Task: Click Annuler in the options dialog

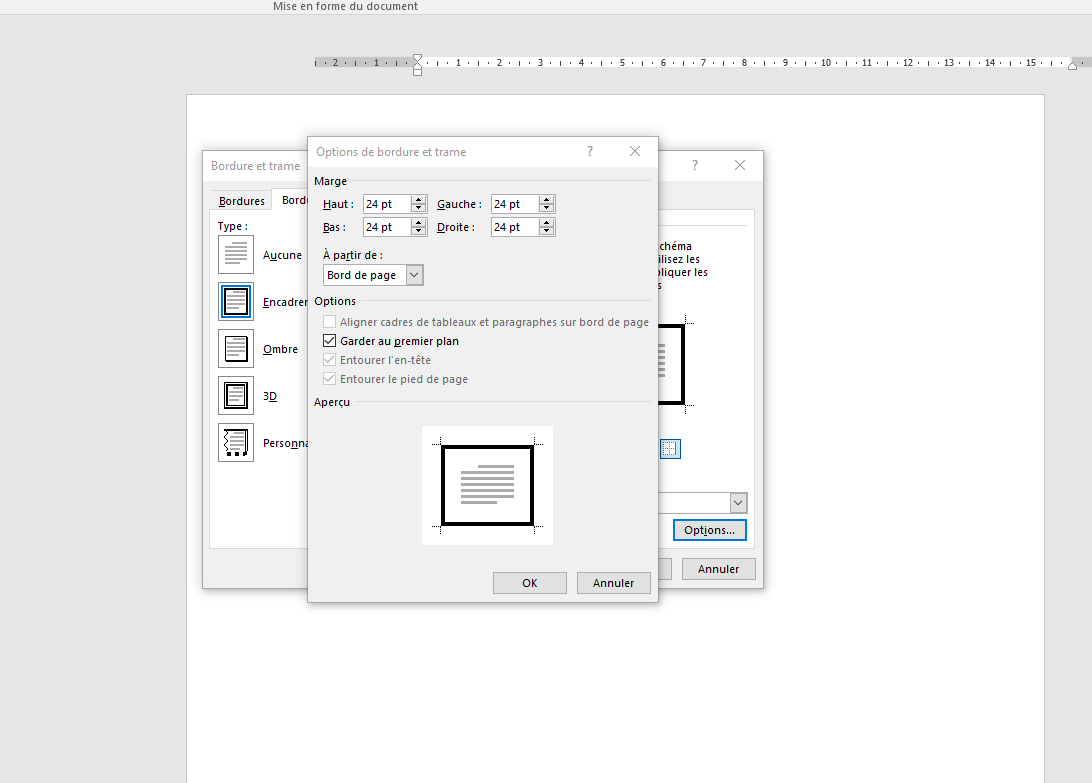Action: 614,583
